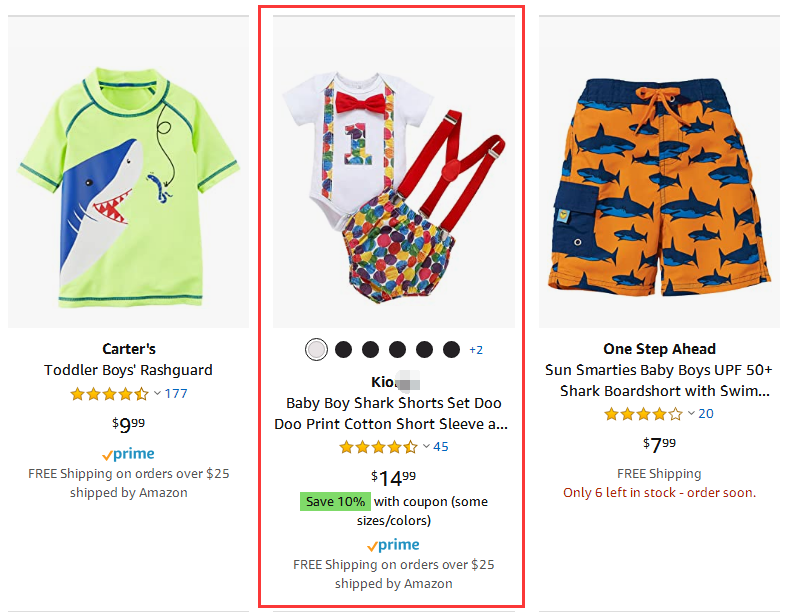
Task: Pick the first black color swatch
Action: point(343,349)
